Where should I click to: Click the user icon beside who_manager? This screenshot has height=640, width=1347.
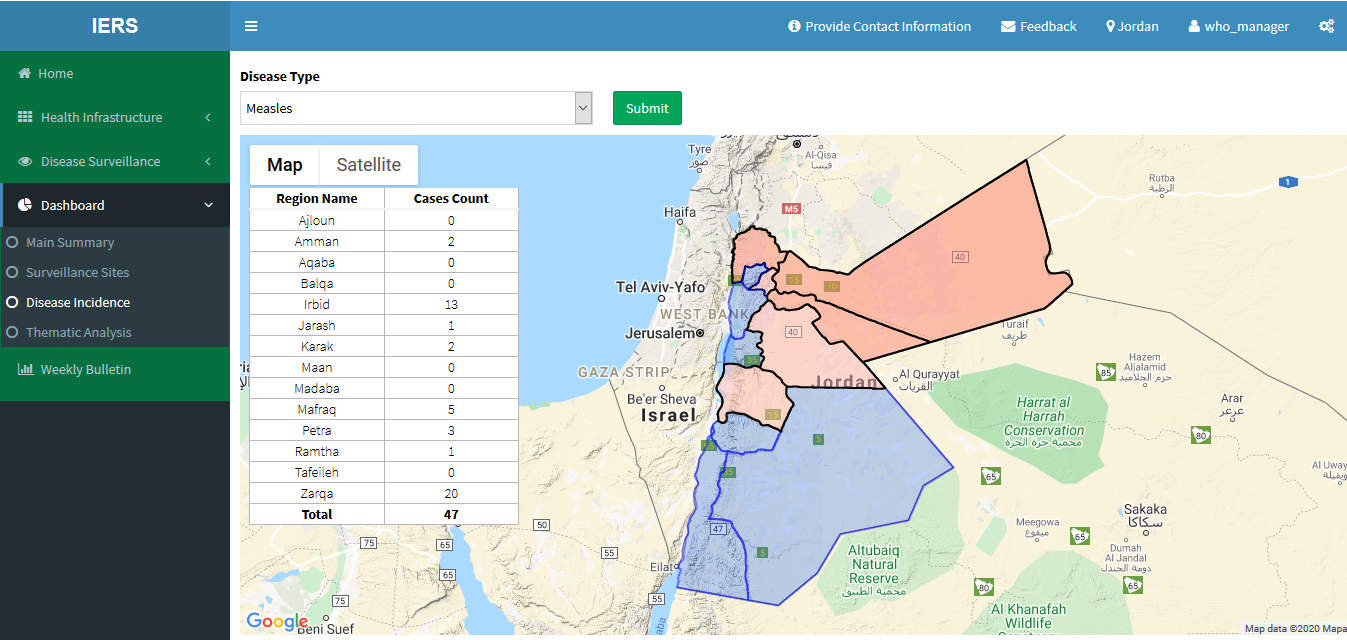(x=1194, y=27)
